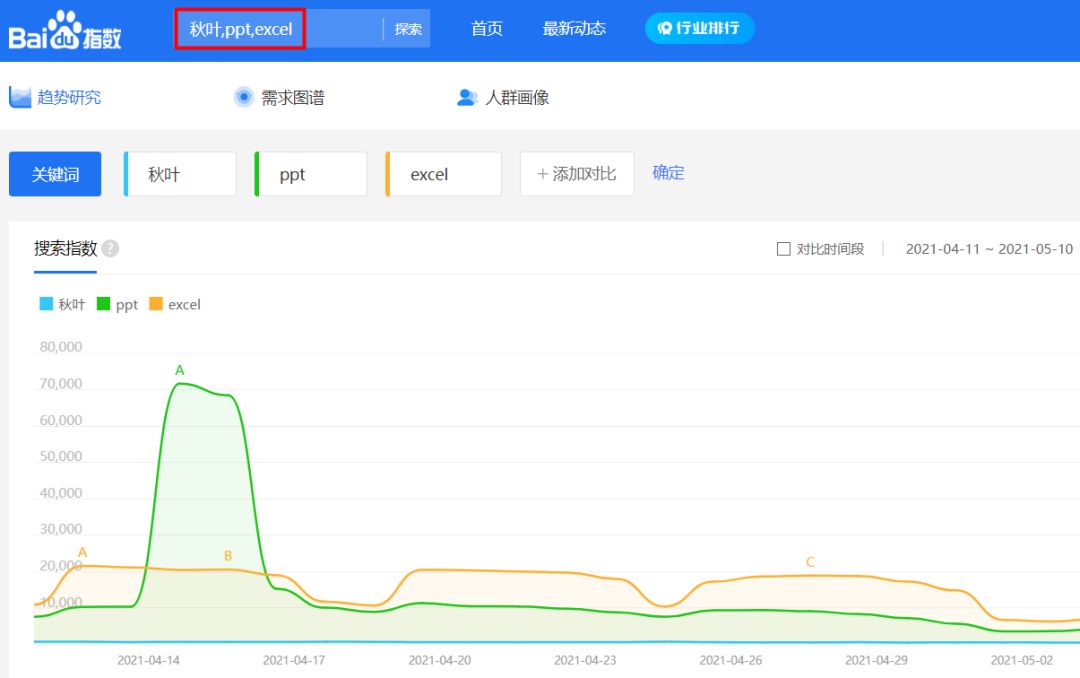
Task: Toggle the 秋叶 legend series
Action: point(62,304)
